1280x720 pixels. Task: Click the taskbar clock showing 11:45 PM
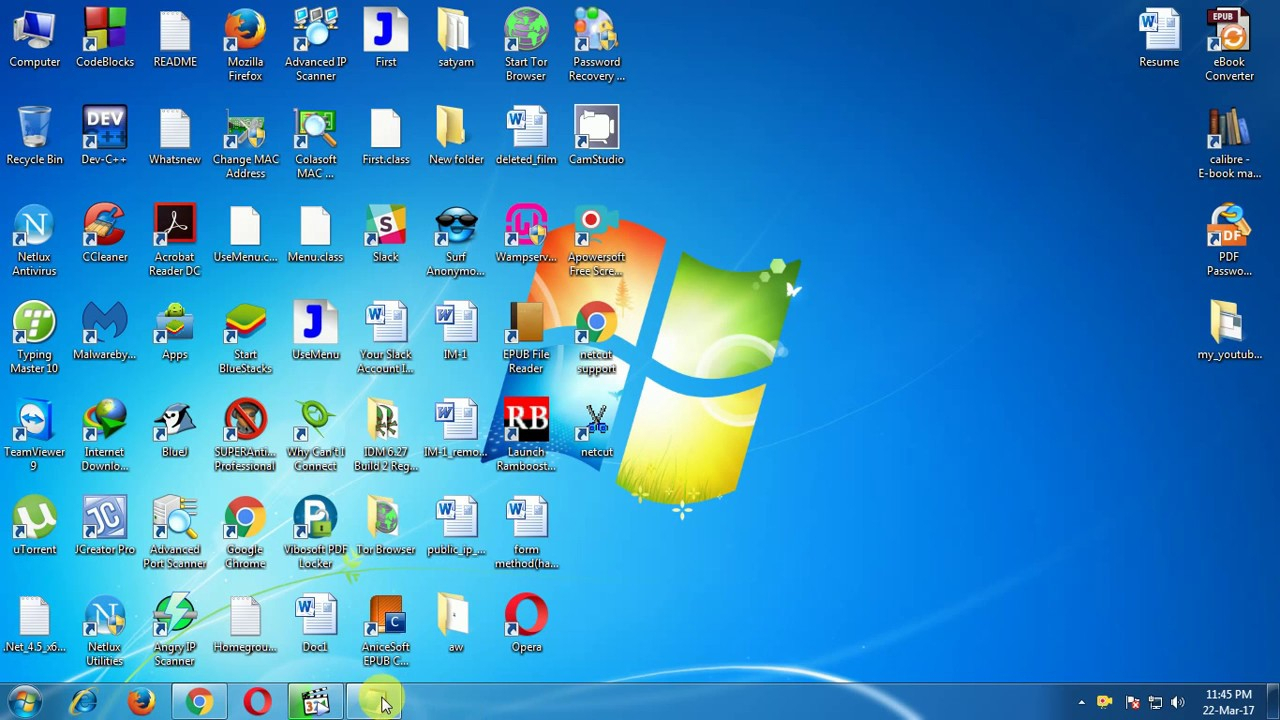coord(1228,702)
